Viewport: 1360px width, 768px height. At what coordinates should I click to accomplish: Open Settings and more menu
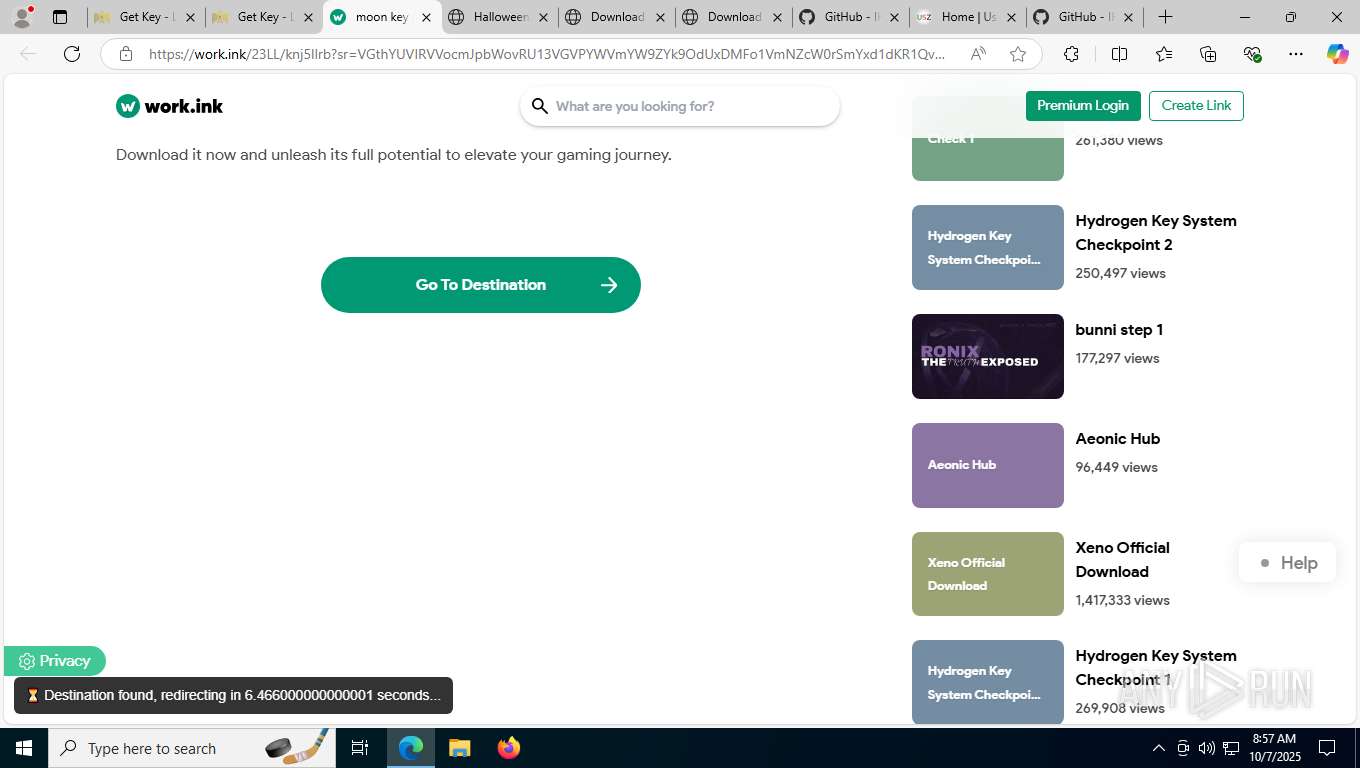(1296, 54)
